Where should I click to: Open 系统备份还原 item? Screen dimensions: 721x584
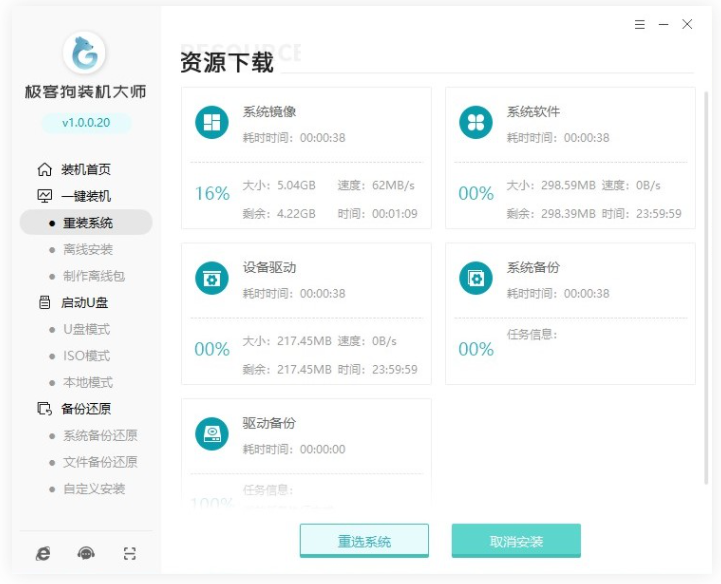coord(100,435)
